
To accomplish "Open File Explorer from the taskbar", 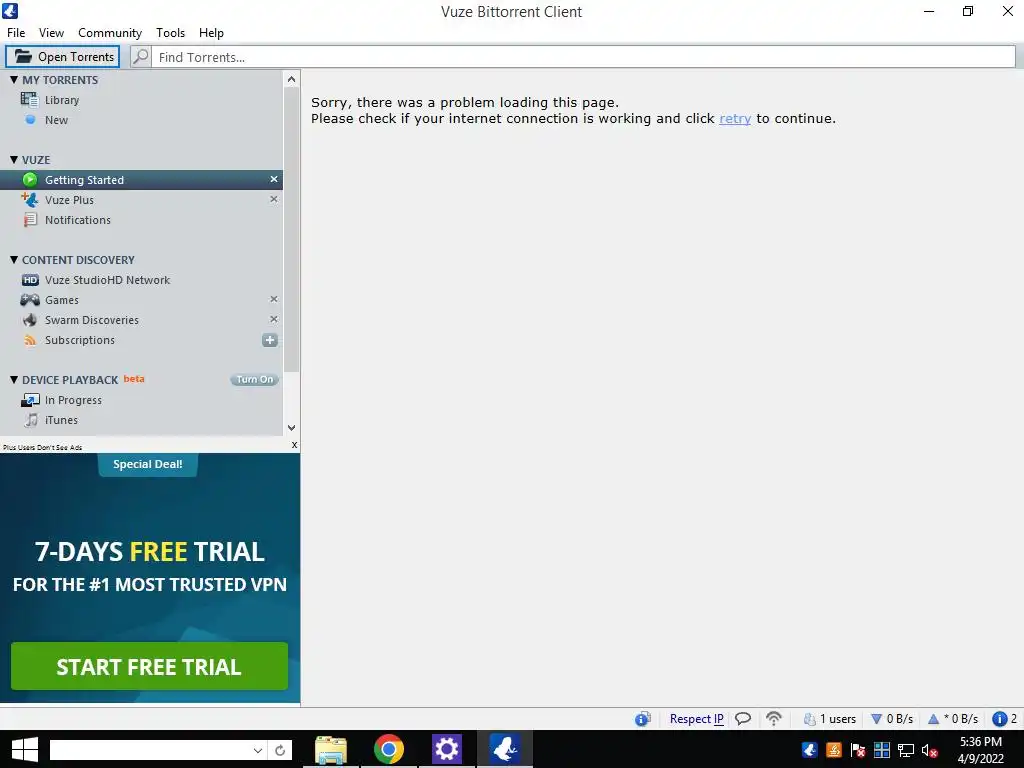I will tap(331, 749).
